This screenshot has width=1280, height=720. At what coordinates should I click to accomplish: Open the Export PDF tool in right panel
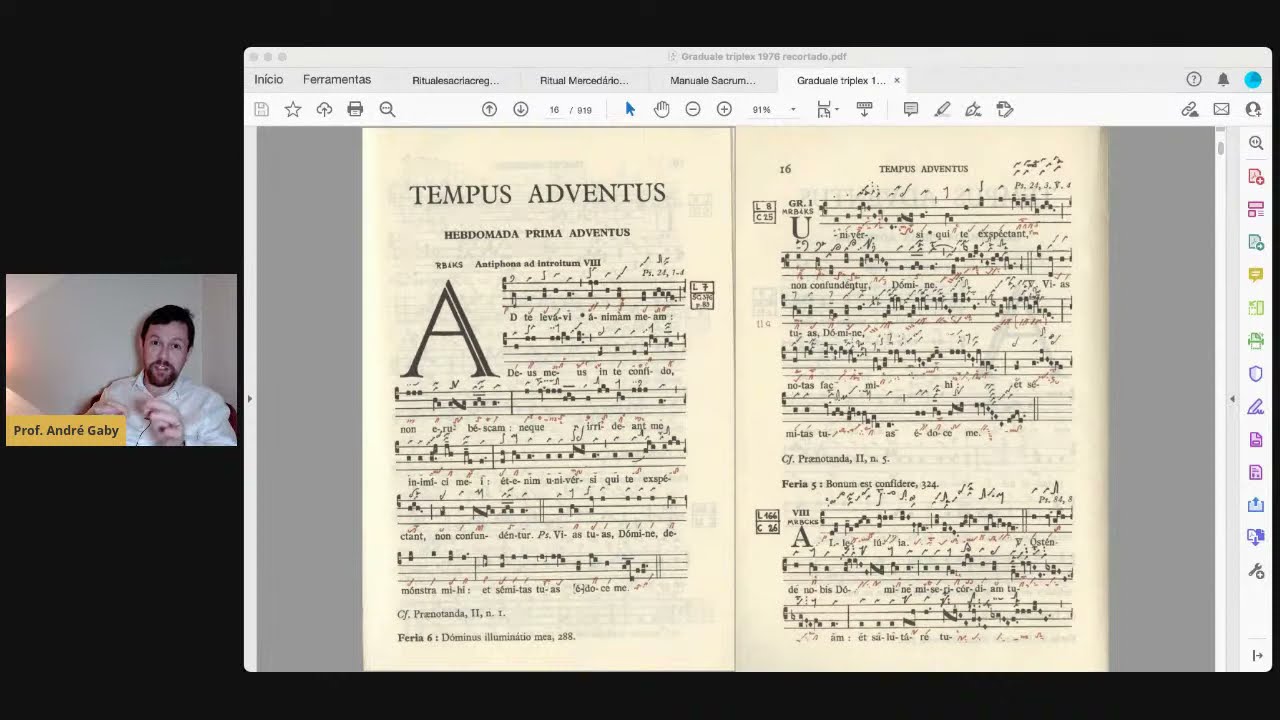coord(1256,242)
